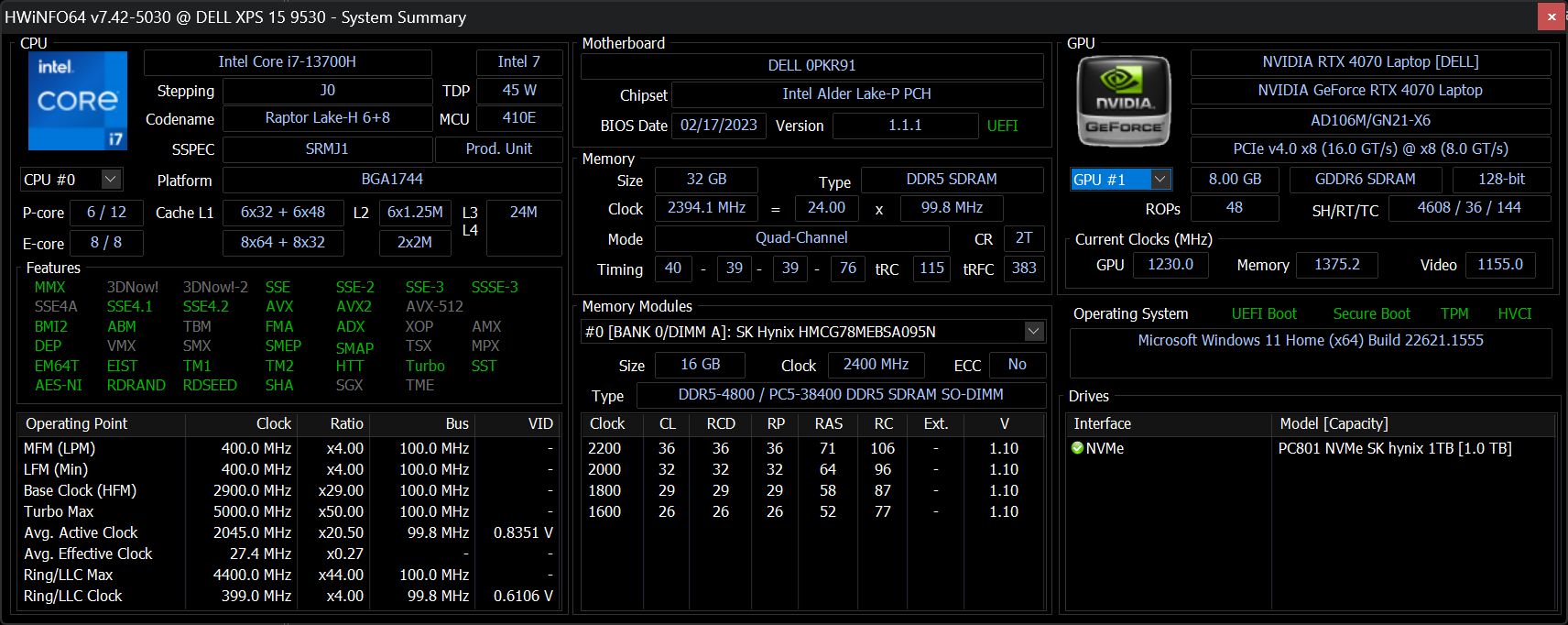Viewport: 1568px width, 625px height.
Task: Click the module size 16 GB
Action: [x=700, y=365]
